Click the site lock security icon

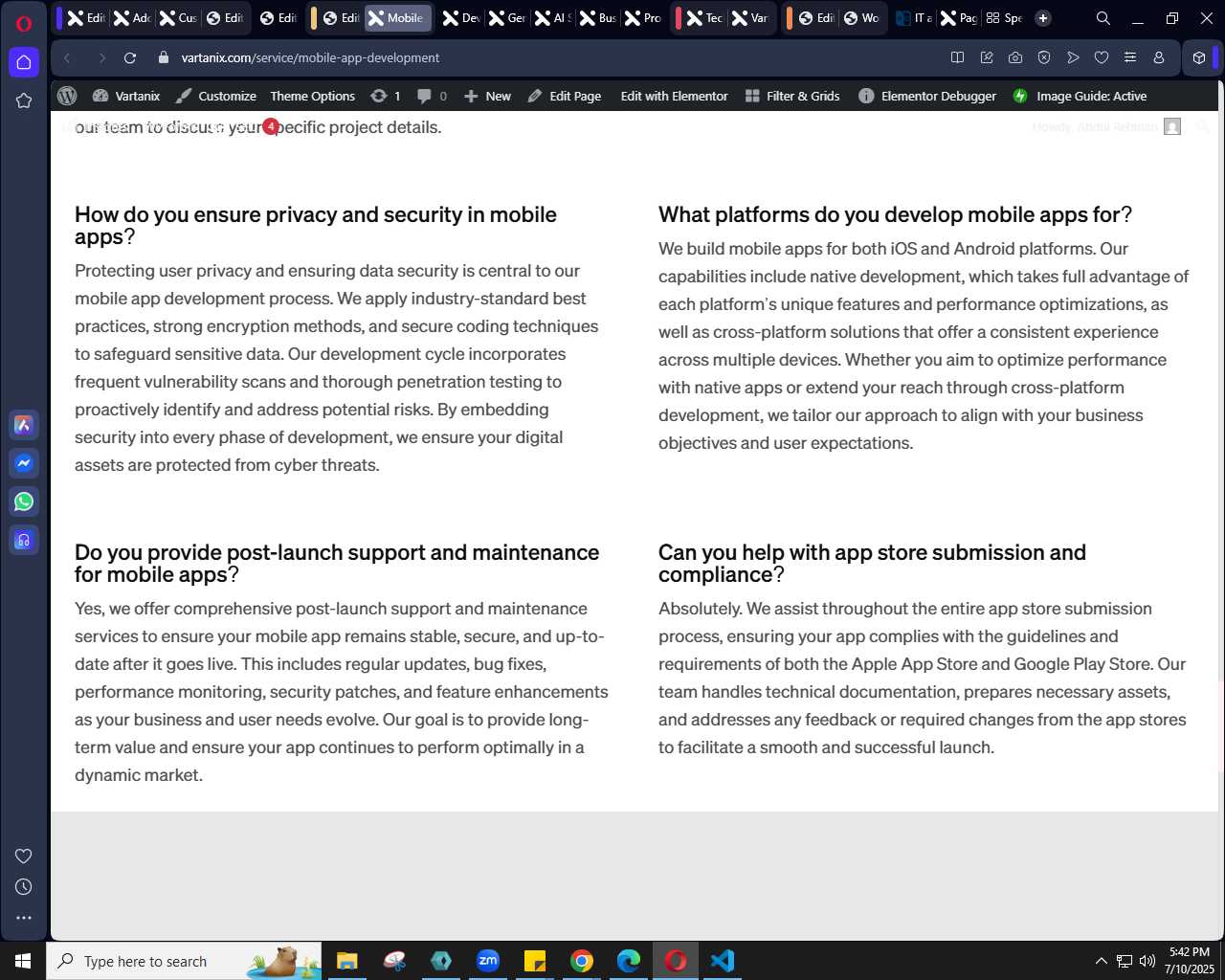tap(163, 57)
